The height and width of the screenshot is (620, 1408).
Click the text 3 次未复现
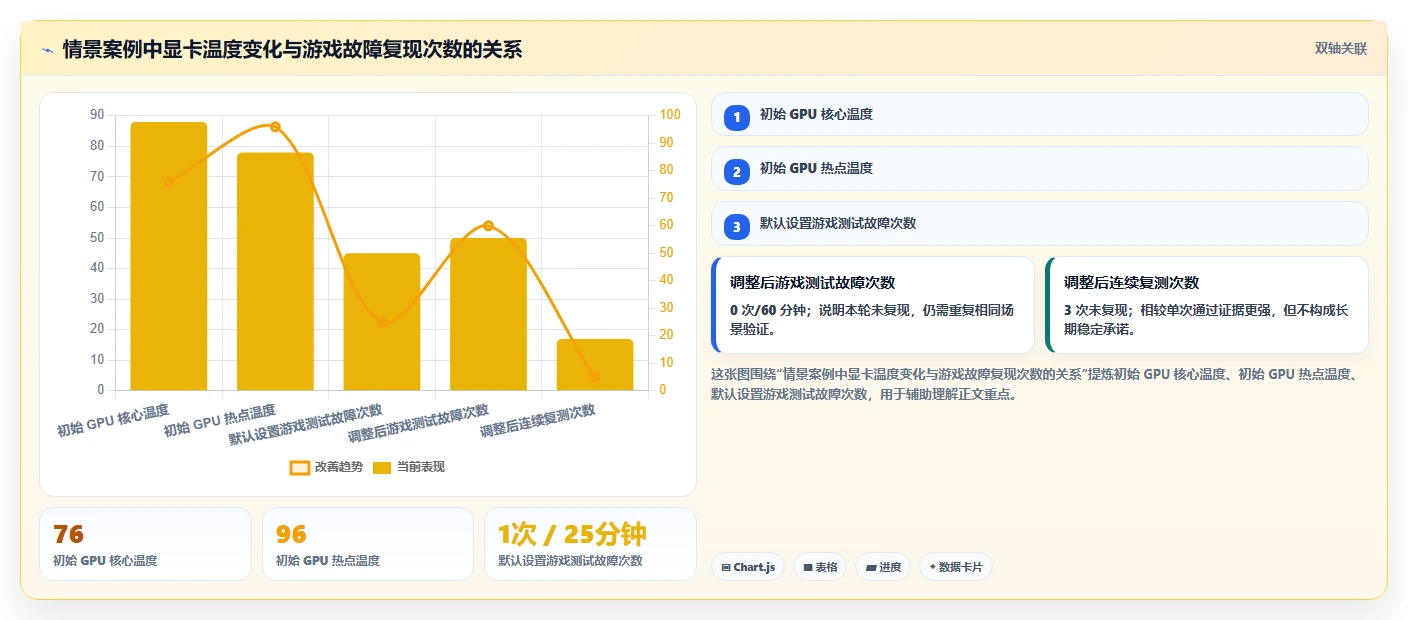tap(1095, 310)
